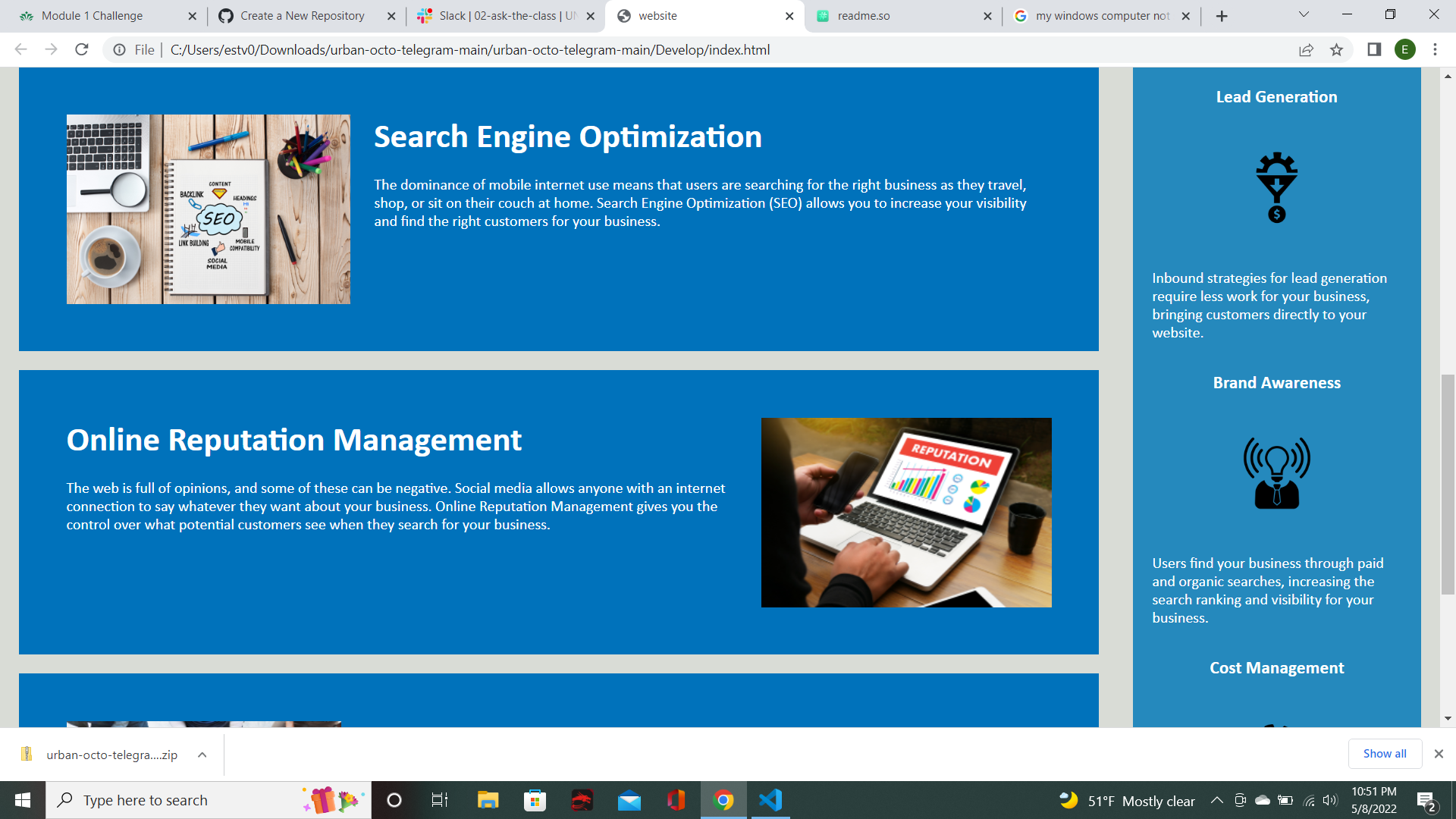Screen dimensions: 1456x819
Task: Open Visual Studio Code from taskbar
Action: pos(770,800)
